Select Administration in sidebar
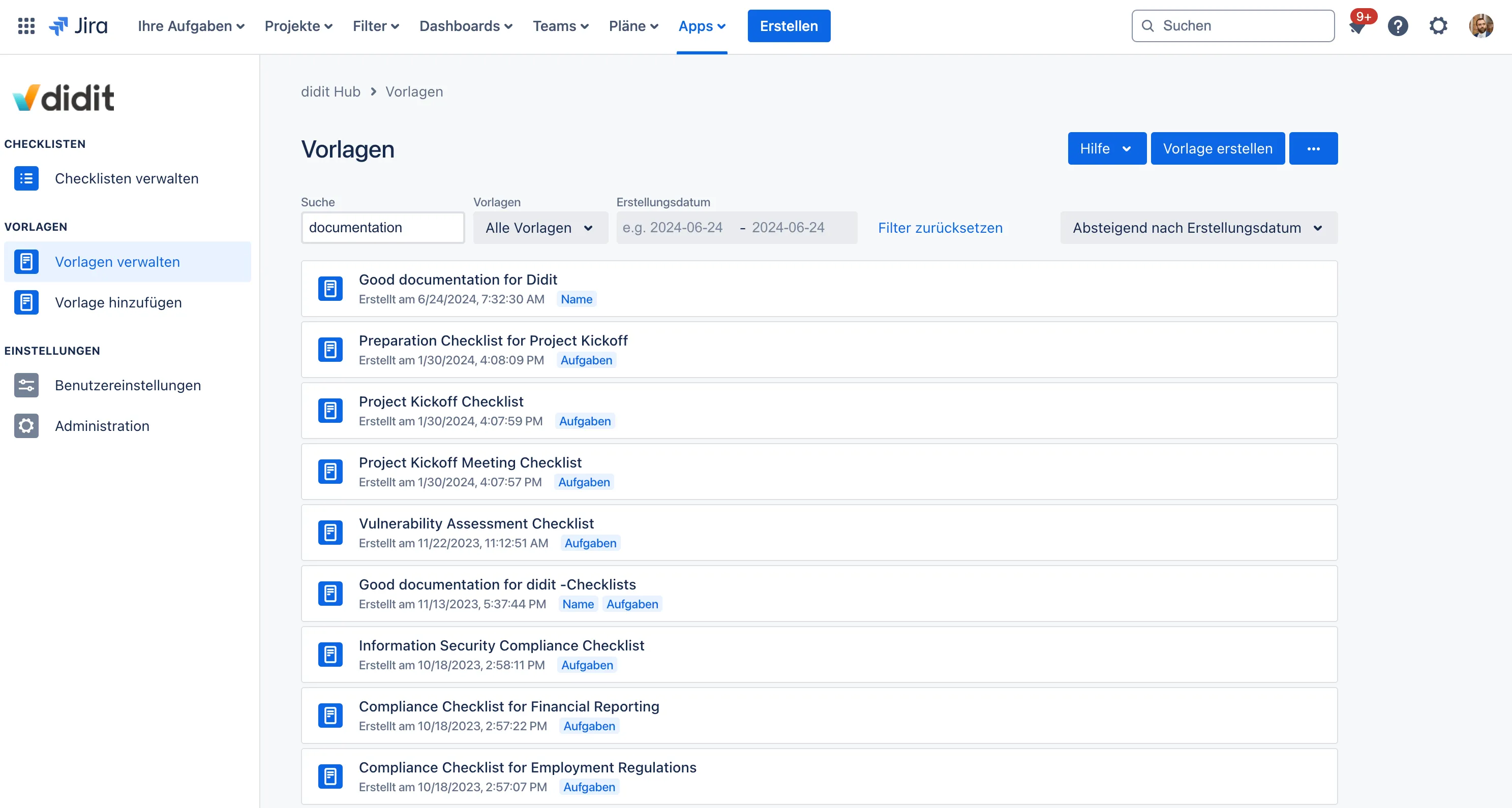 [128, 425]
